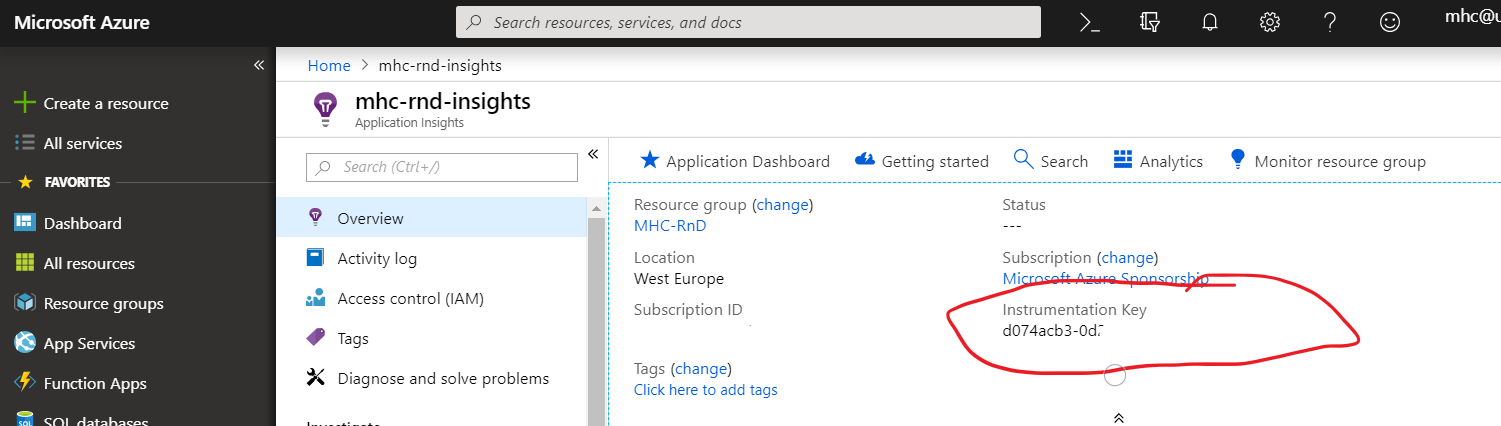Open Tags menu item
This screenshot has width=1501, height=426.
(432, 338)
